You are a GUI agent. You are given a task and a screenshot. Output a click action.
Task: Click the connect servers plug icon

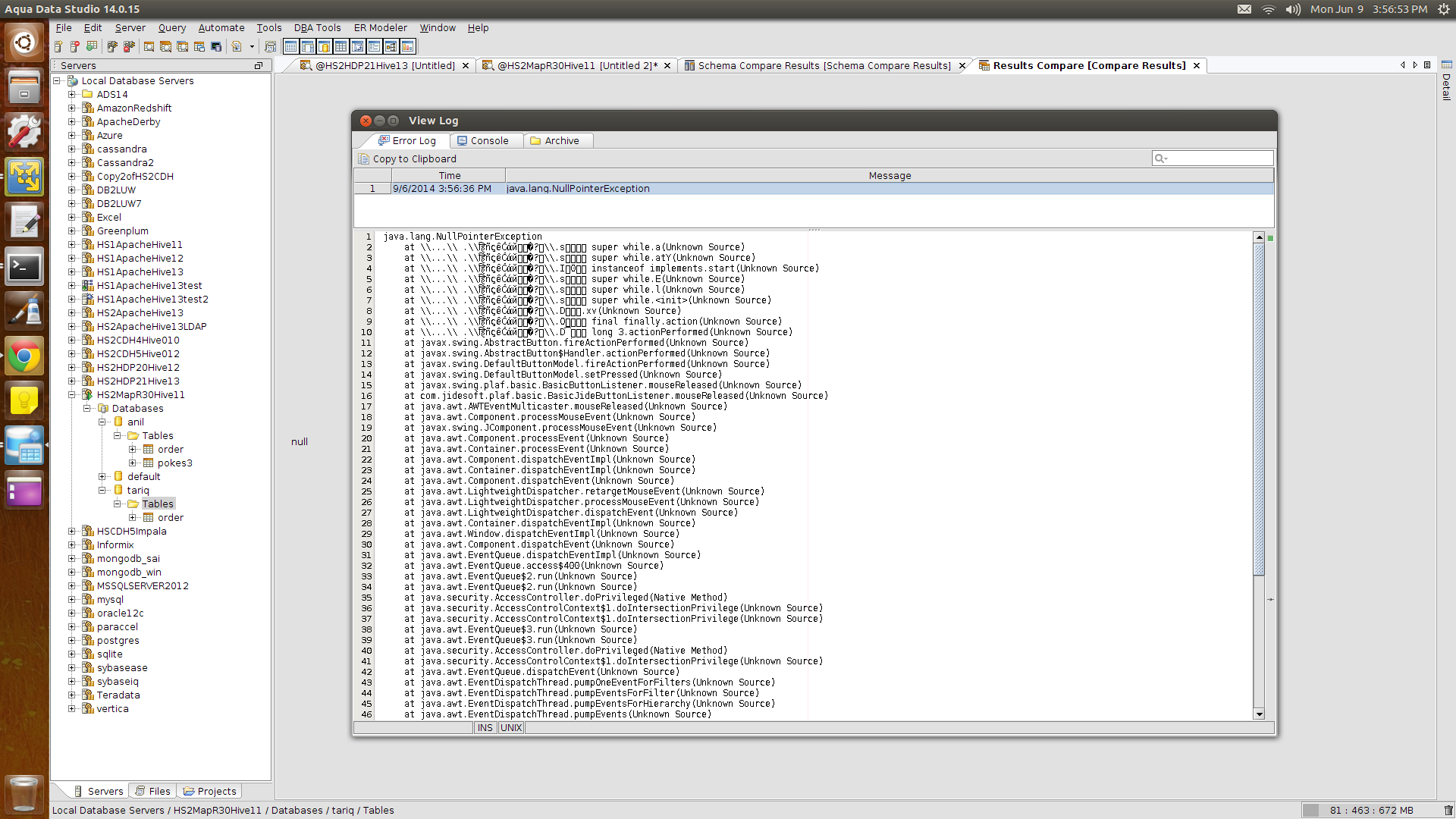112,47
